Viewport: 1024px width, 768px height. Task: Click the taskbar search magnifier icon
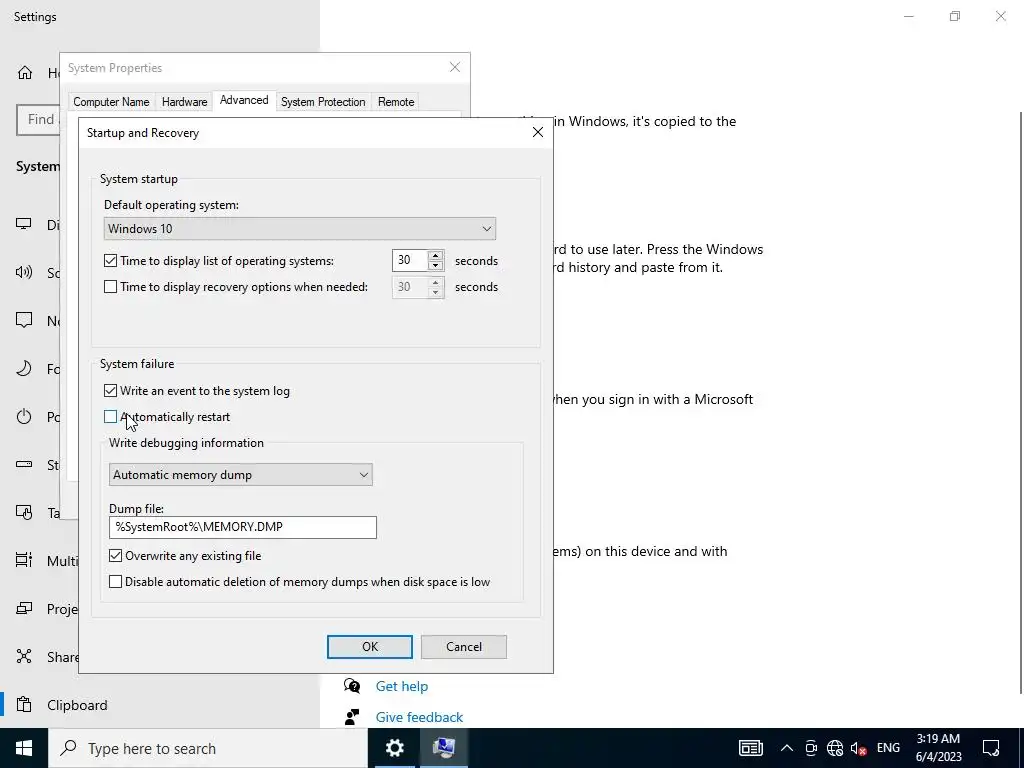[x=68, y=748]
